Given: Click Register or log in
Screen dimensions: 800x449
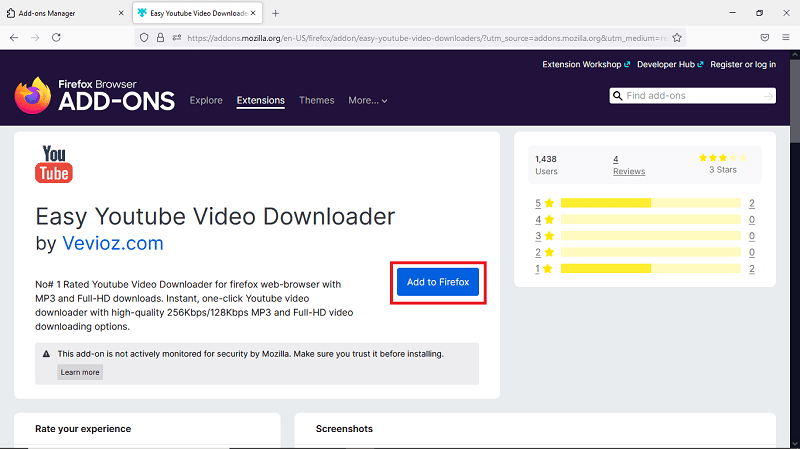Looking at the screenshot, I should point(743,64).
